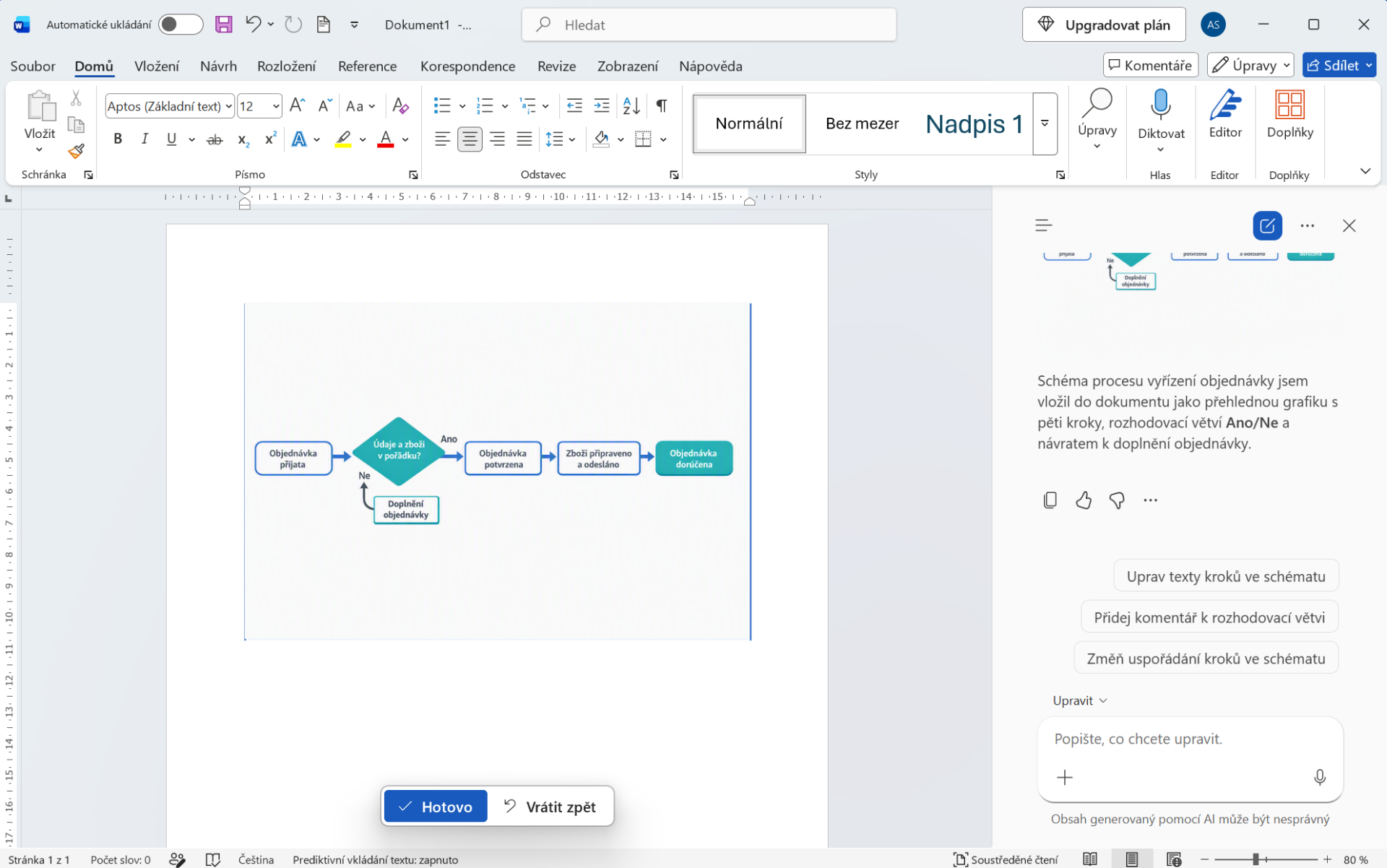Justify paragraph text

[x=524, y=139]
